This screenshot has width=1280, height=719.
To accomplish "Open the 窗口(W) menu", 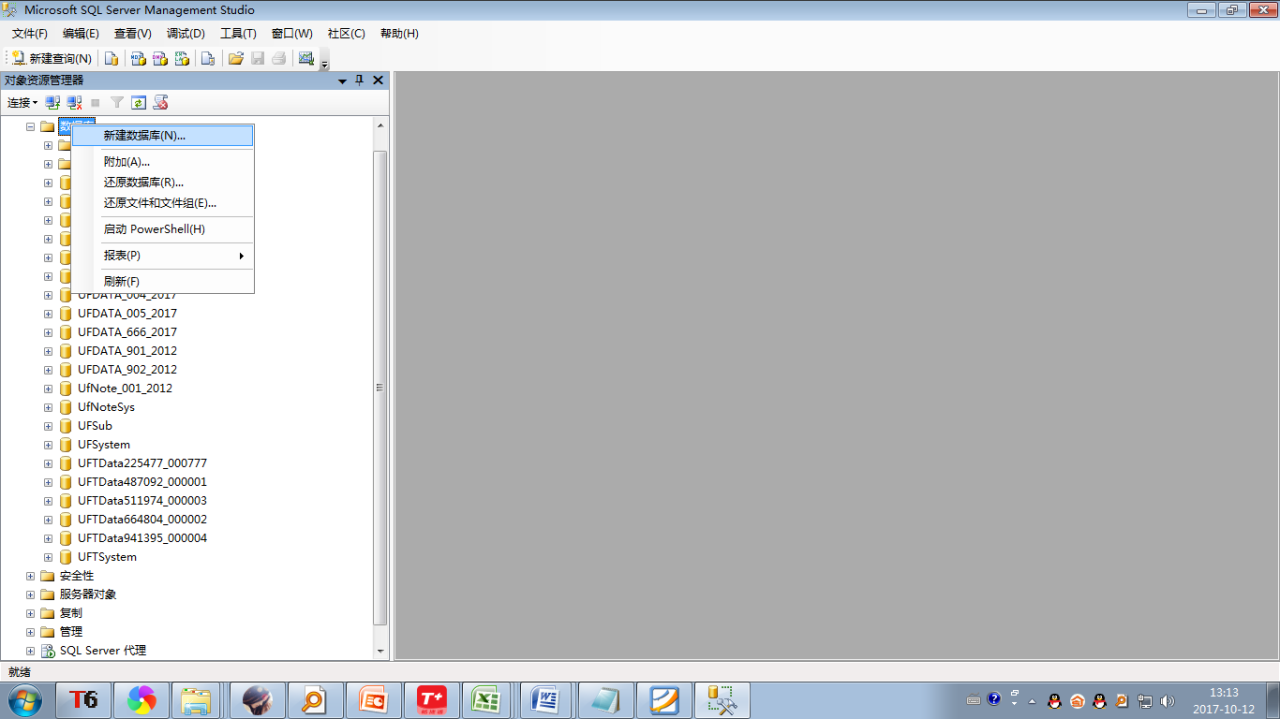I will tap(292, 34).
